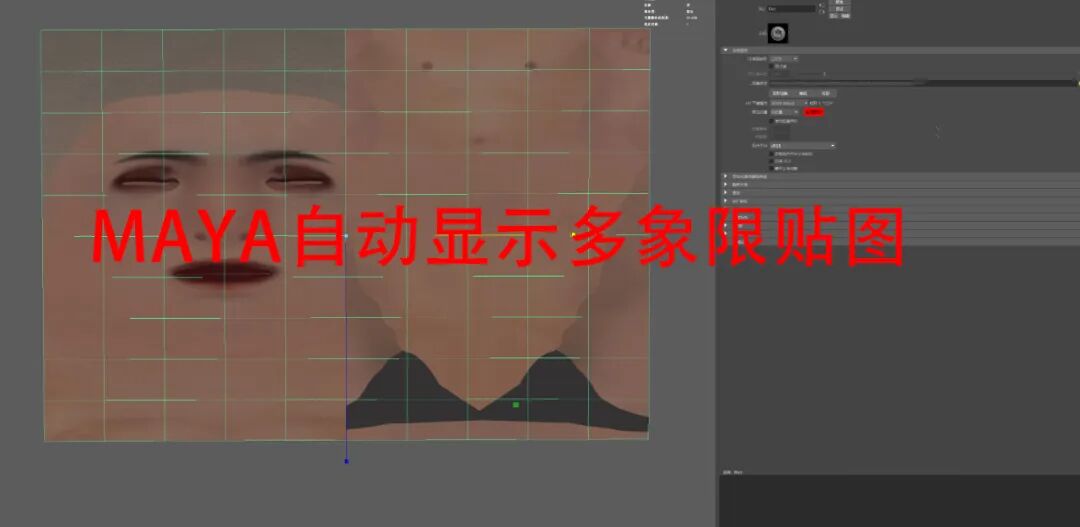Image resolution: width=1080 pixels, height=527 pixels.
Task: Click the lower connection icon beside name field
Action: pyautogui.click(x=821, y=12)
